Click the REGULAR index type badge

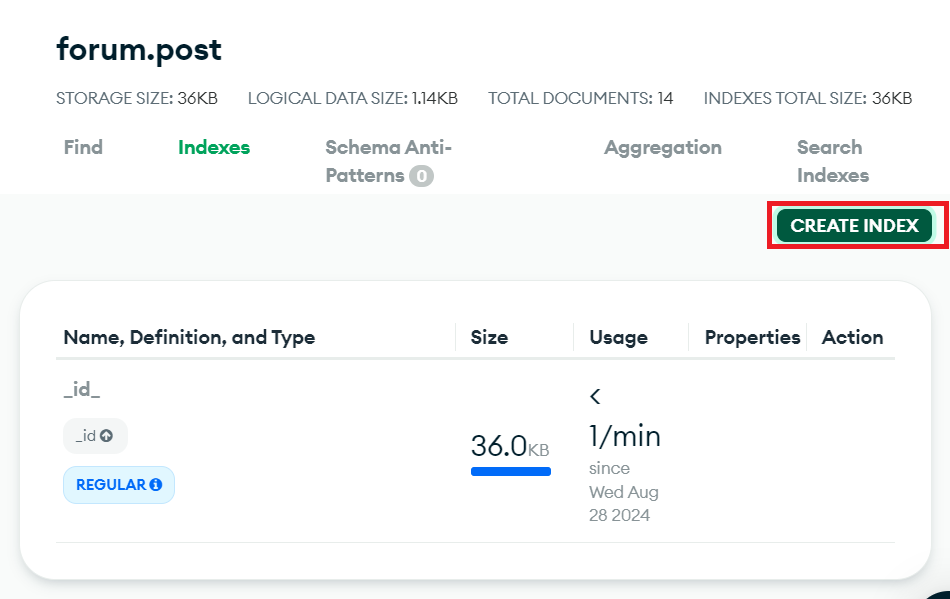pyautogui.click(x=119, y=485)
